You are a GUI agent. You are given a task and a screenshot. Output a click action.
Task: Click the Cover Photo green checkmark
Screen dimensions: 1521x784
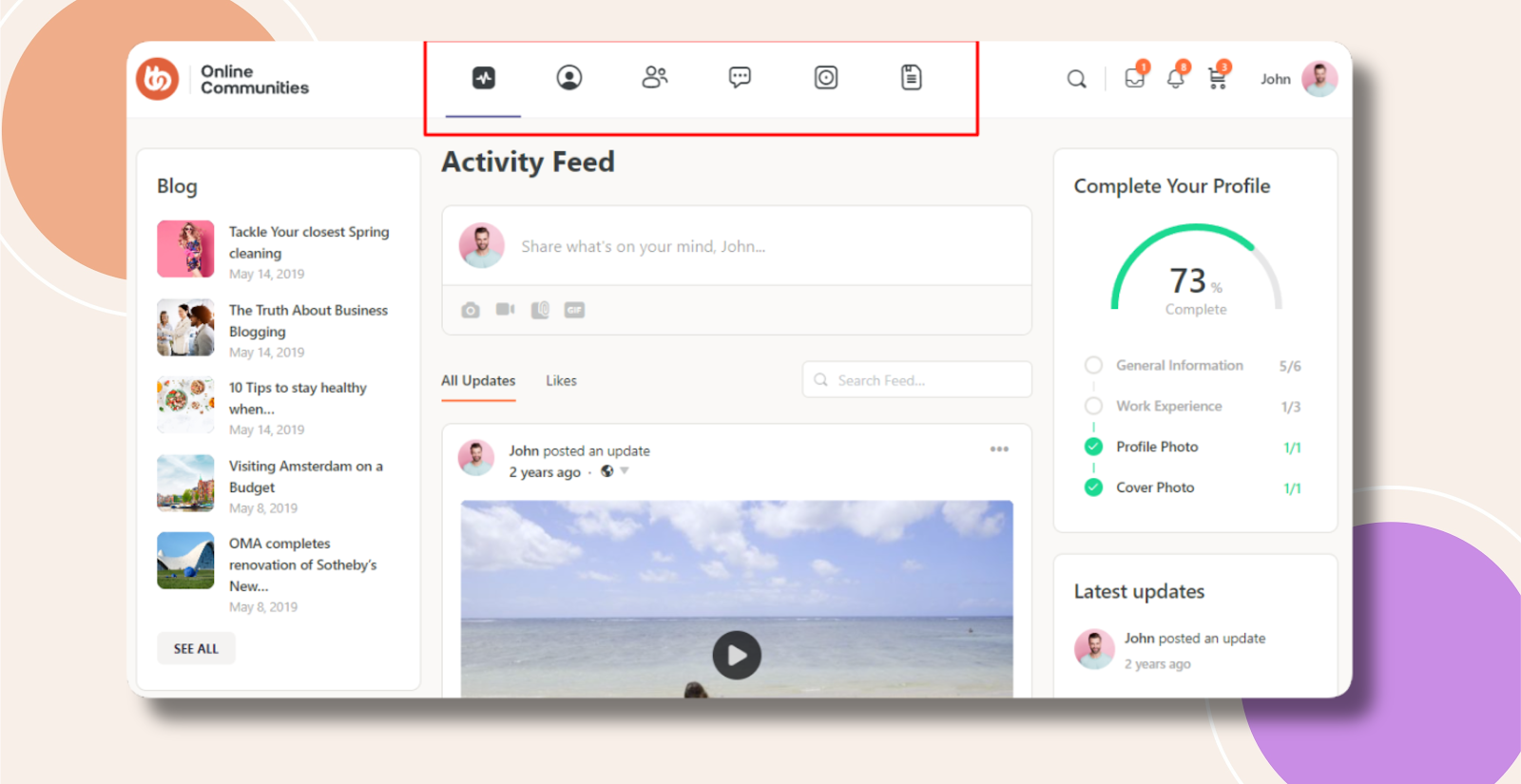click(1093, 488)
